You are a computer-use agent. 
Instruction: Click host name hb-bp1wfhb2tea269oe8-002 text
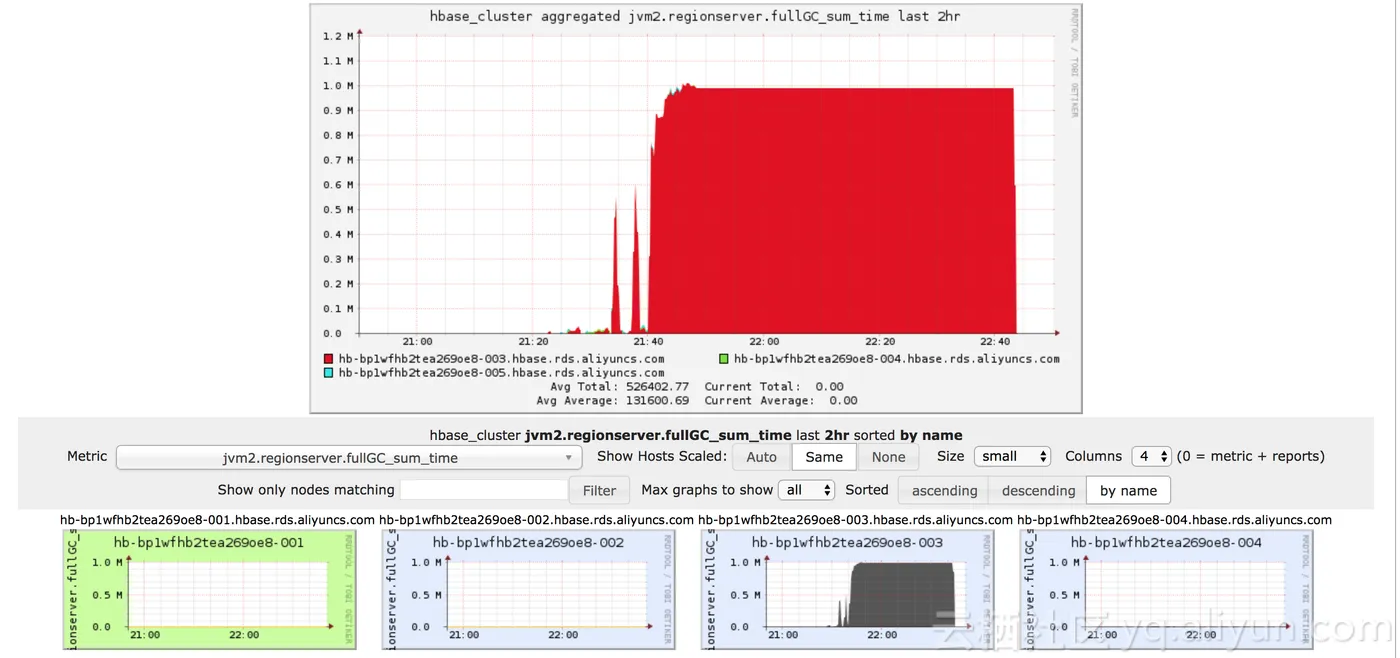pyautogui.click(x=536, y=520)
